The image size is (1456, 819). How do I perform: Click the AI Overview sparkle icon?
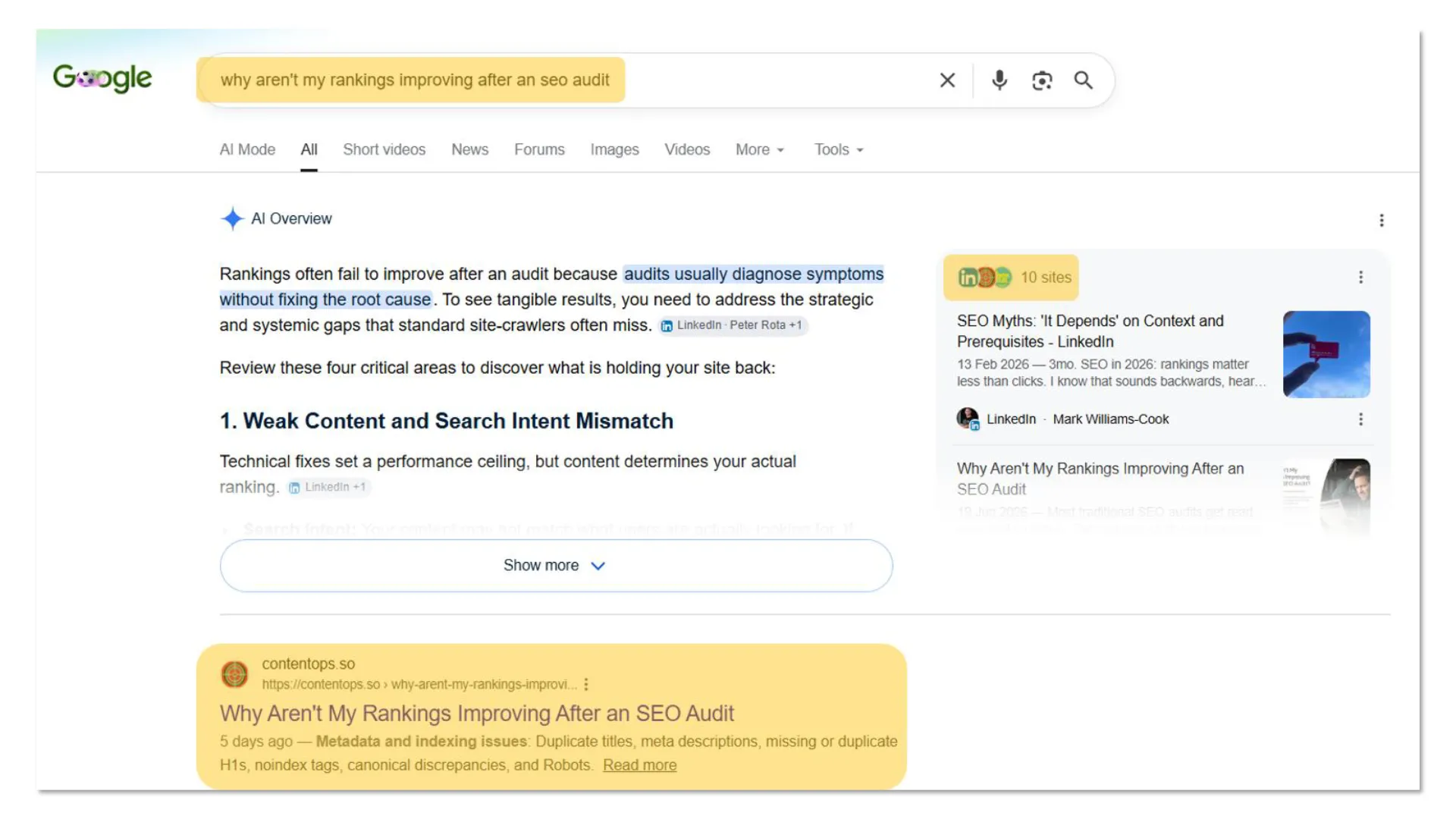pos(232,218)
